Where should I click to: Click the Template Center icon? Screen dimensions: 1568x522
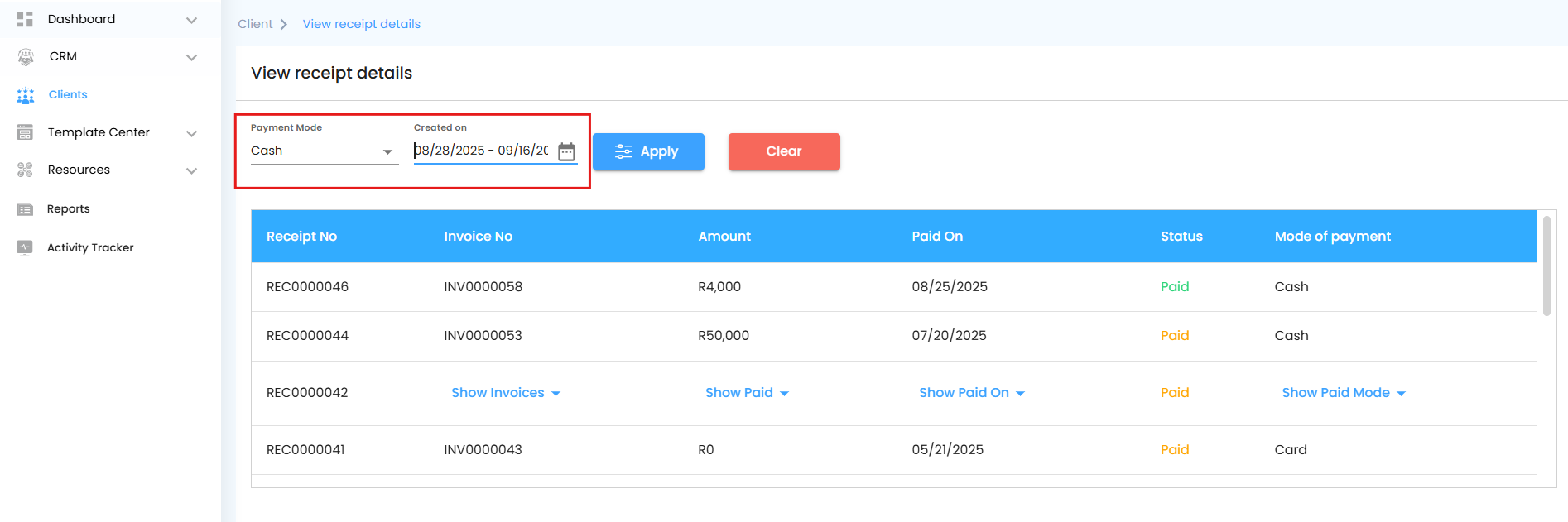pyautogui.click(x=25, y=132)
